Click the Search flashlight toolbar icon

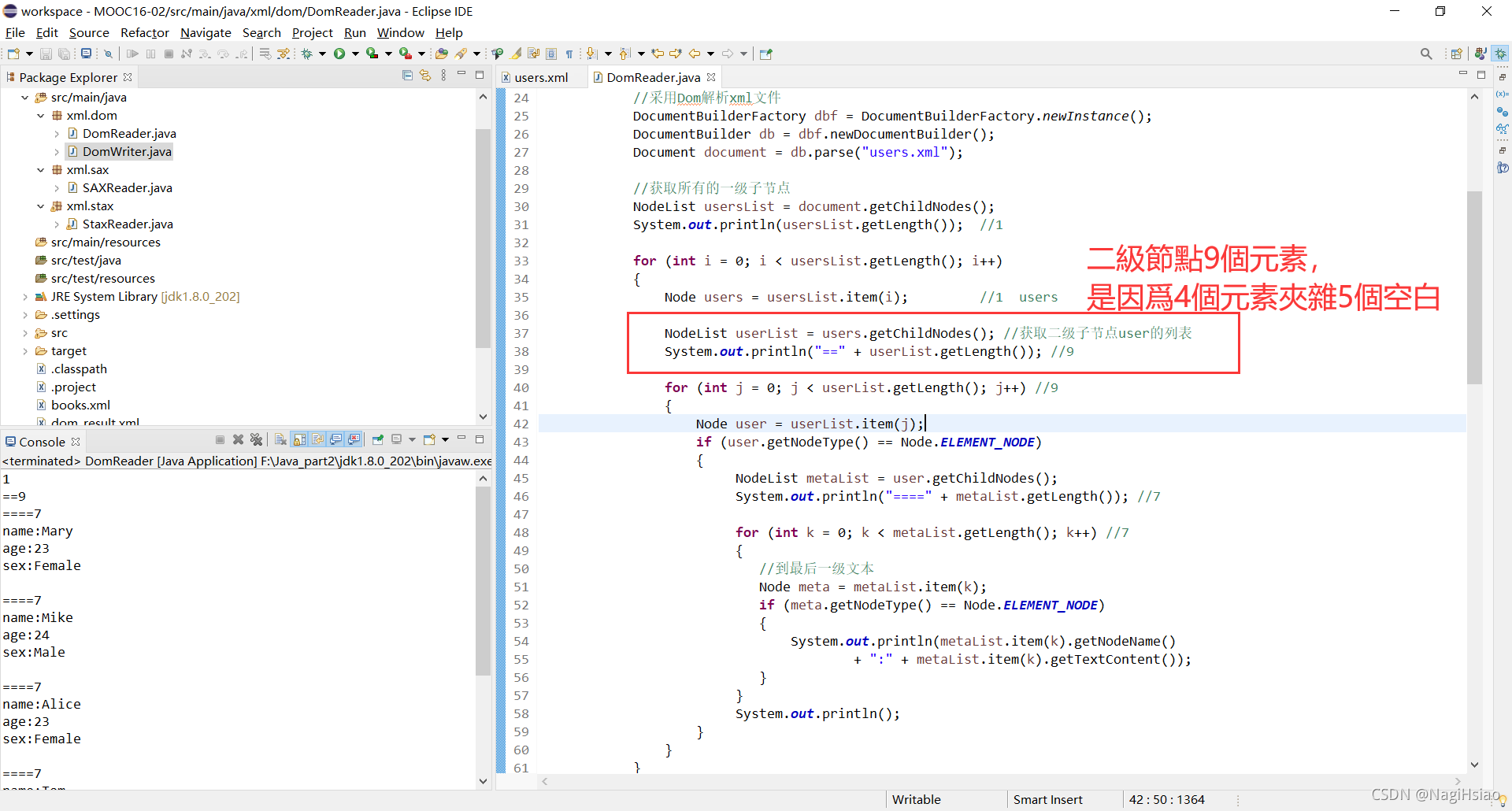click(x=461, y=54)
